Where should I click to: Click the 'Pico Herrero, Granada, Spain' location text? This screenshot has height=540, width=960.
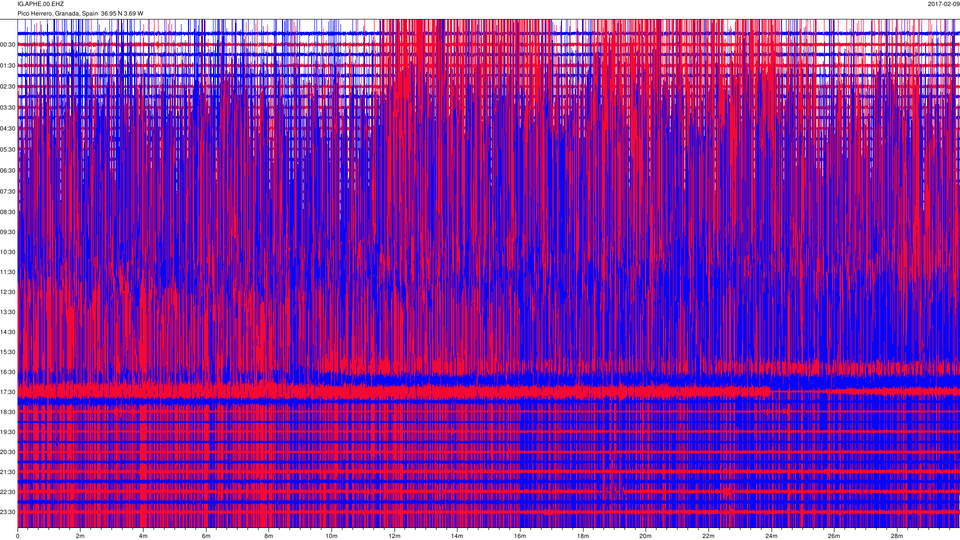pyautogui.click(x=58, y=13)
